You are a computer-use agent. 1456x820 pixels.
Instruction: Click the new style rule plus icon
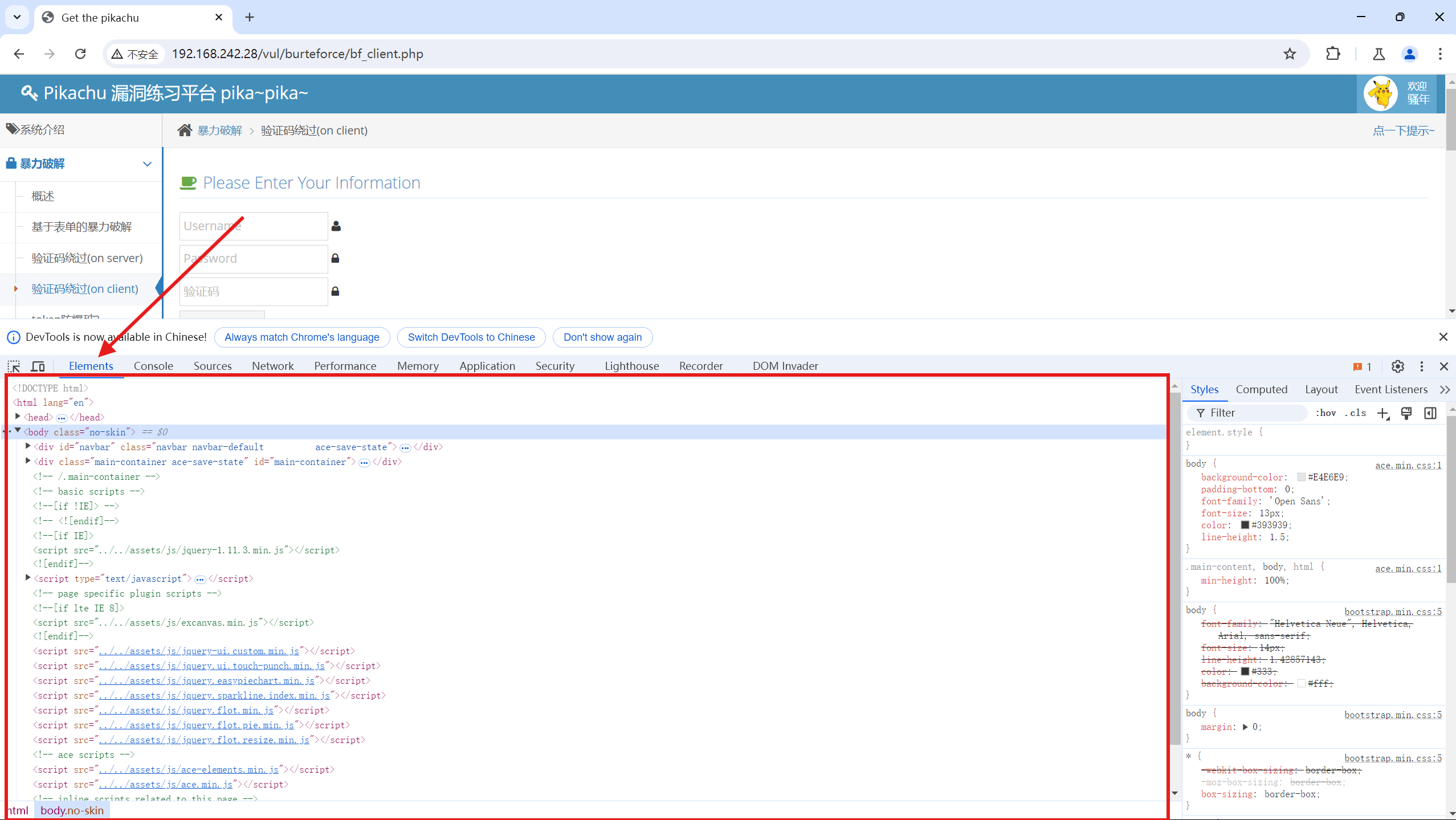1382,413
